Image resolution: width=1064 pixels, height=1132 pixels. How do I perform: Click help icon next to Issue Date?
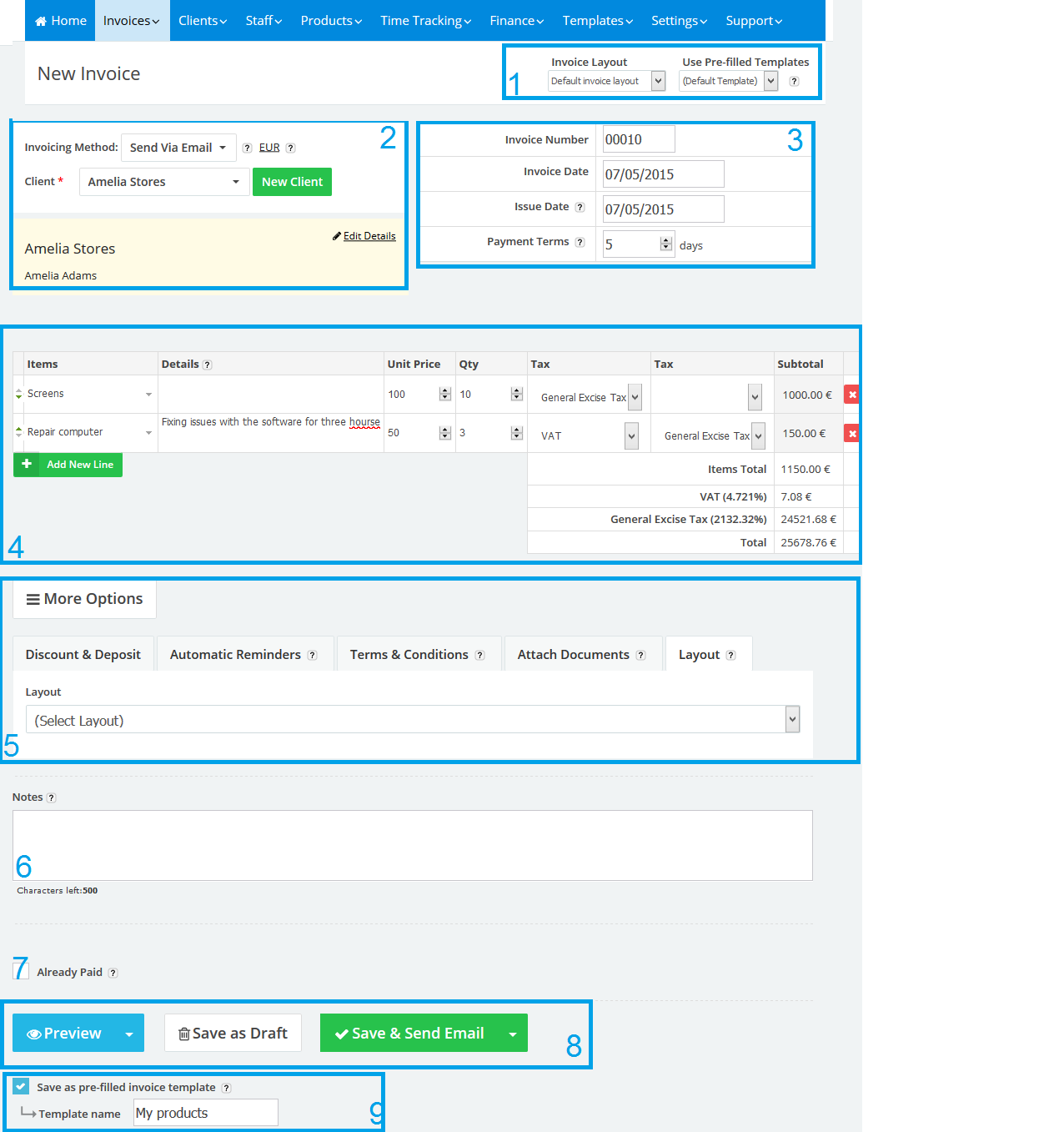click(x=580, y=208)
